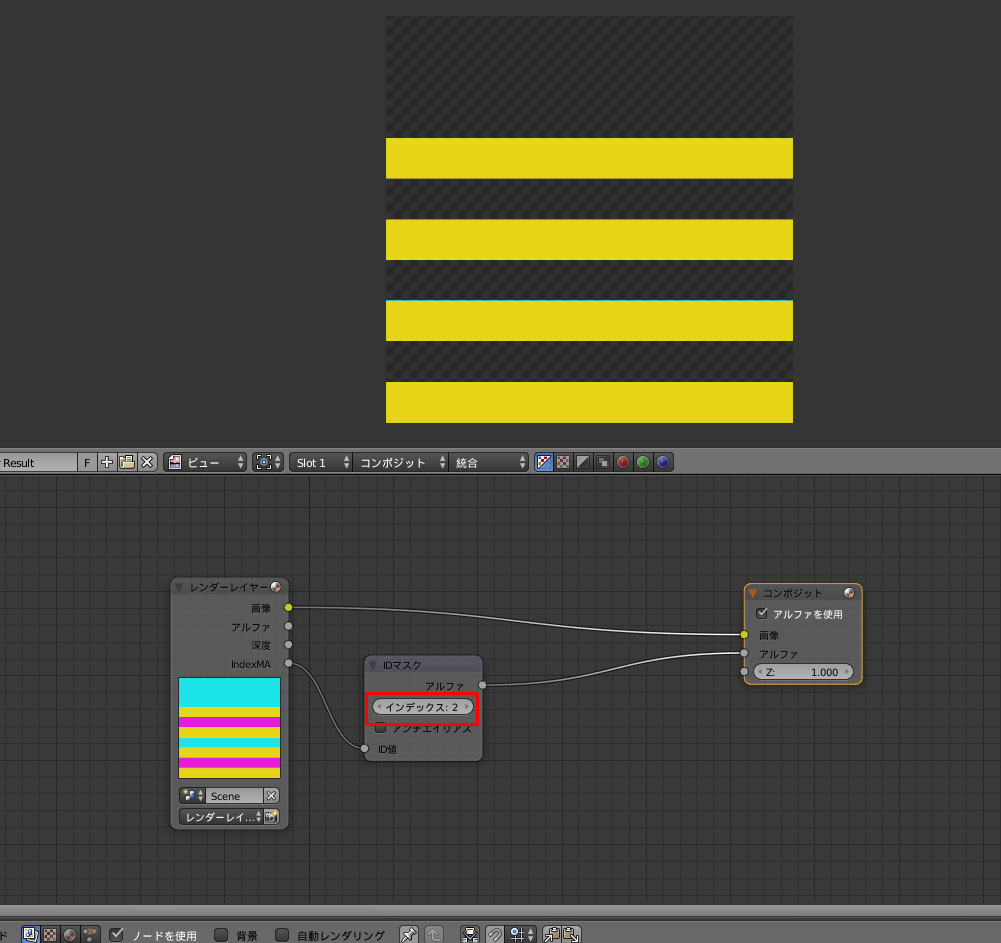Screen dimensions: 1001x943
Task: Toggle the red channel sphere icon
Action: (x=623, y=462)
